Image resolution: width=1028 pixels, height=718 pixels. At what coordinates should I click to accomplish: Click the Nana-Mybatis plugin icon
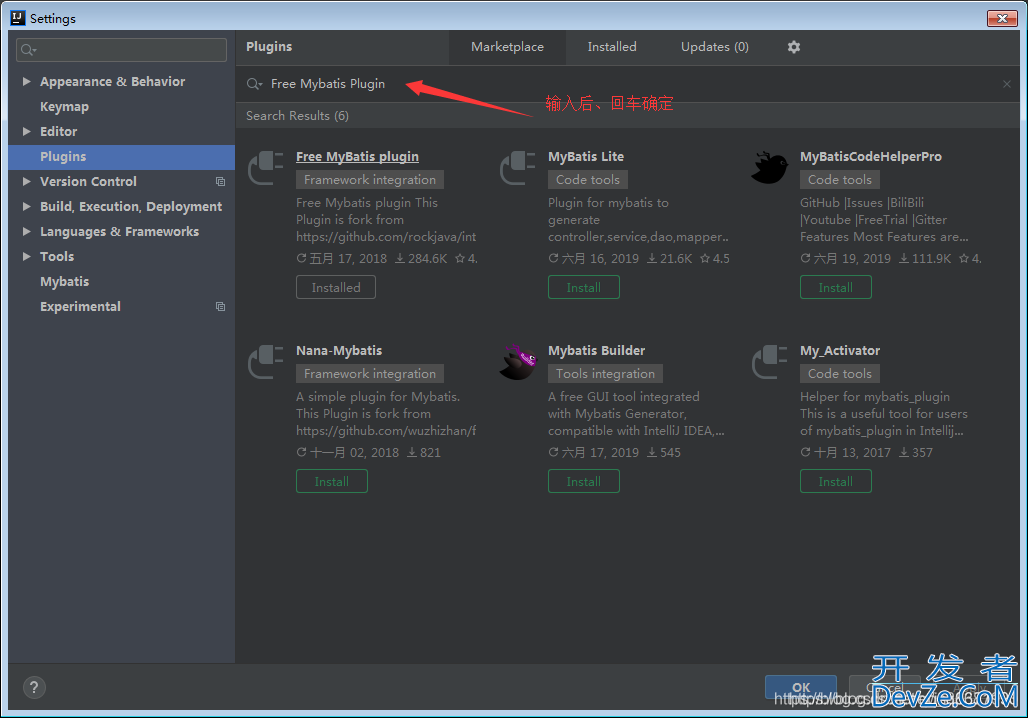(266, 362)
